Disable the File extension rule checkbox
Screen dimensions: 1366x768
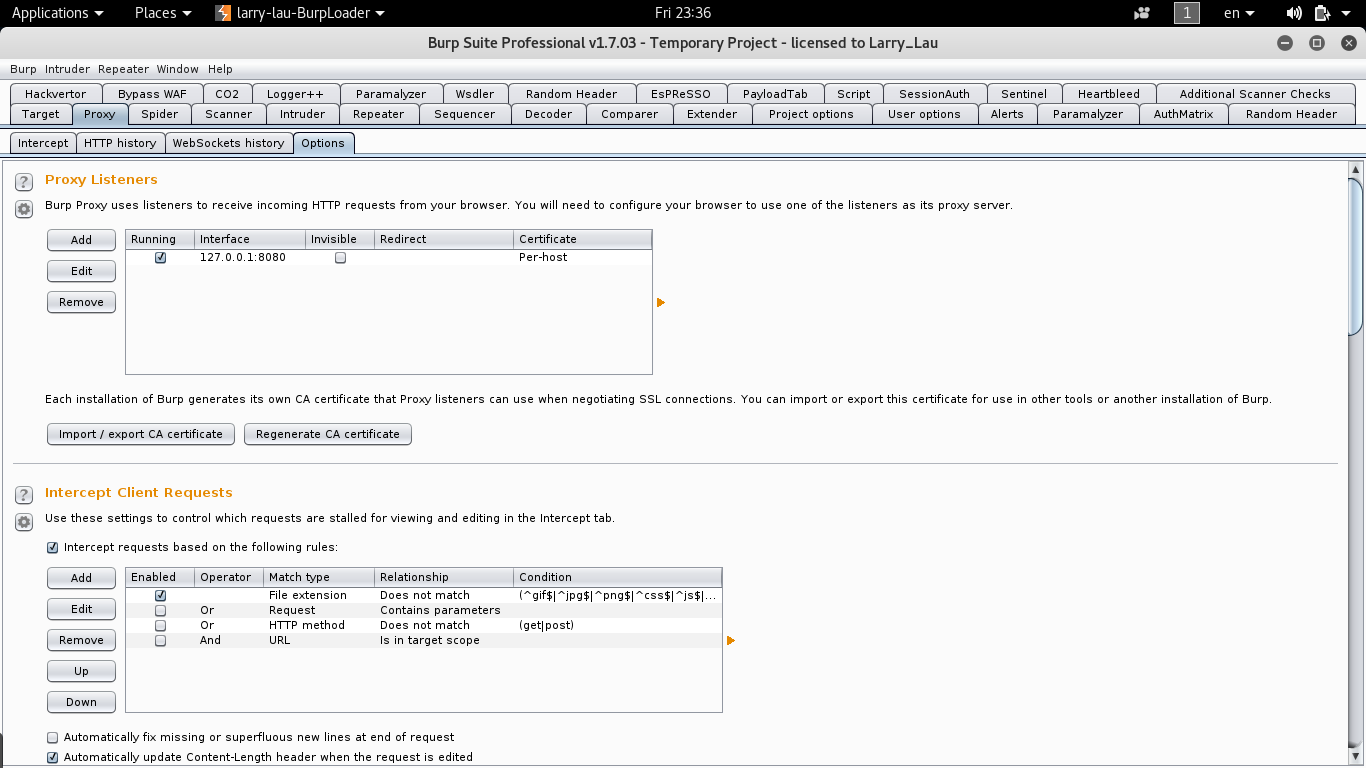coord(160,595)
